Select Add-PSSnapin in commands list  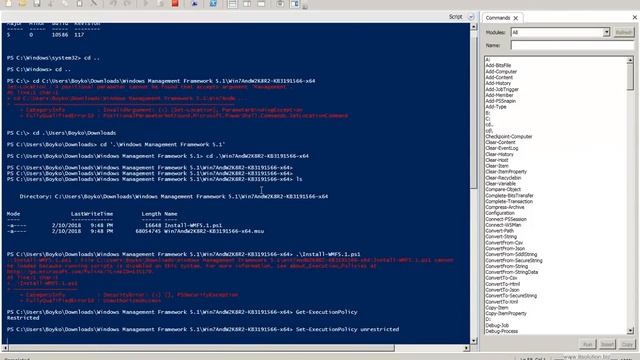501,101
